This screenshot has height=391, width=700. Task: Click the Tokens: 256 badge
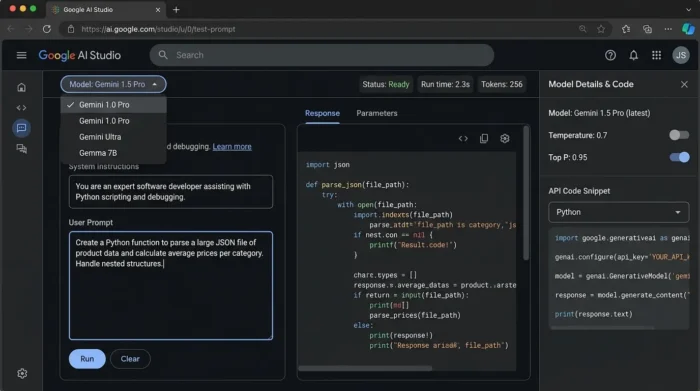501,84
